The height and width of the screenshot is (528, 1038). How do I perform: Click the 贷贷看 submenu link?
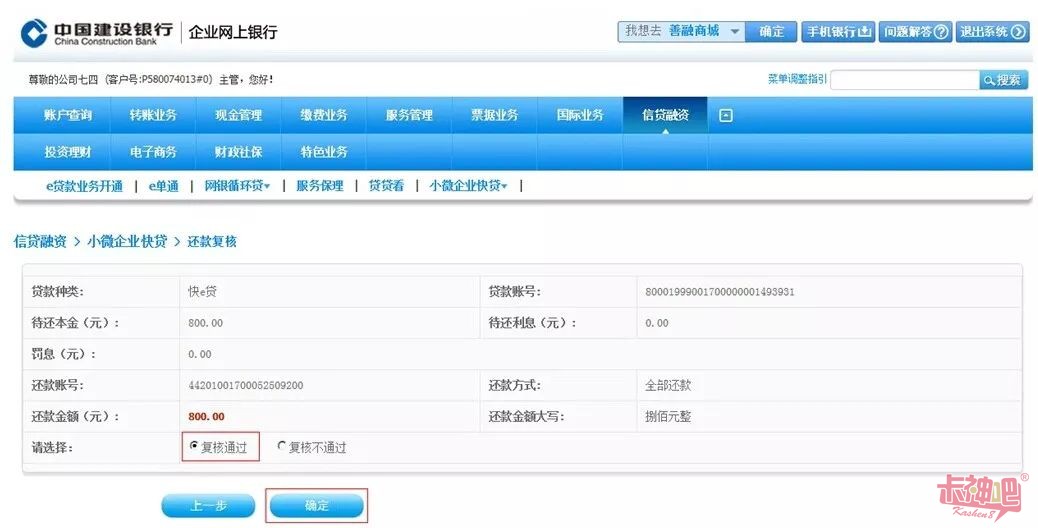[x=386, y=186]
